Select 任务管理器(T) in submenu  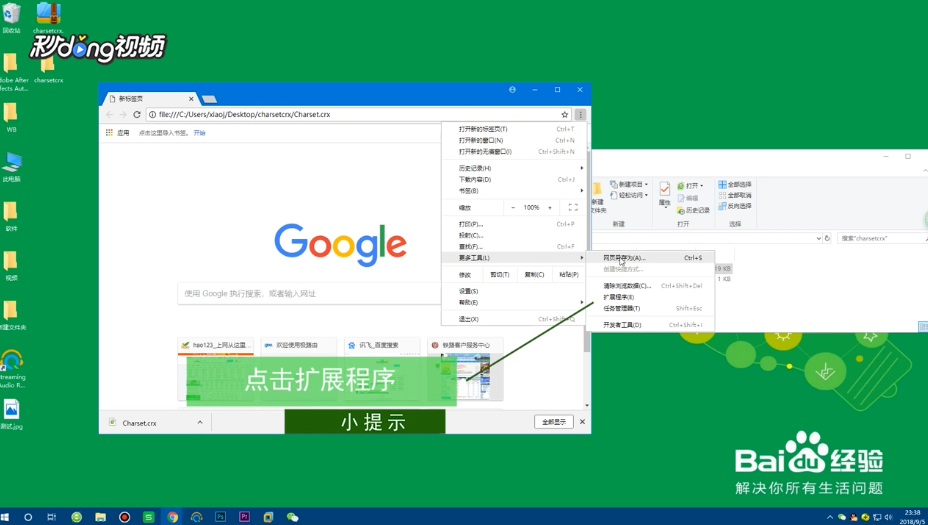point(650,308)
